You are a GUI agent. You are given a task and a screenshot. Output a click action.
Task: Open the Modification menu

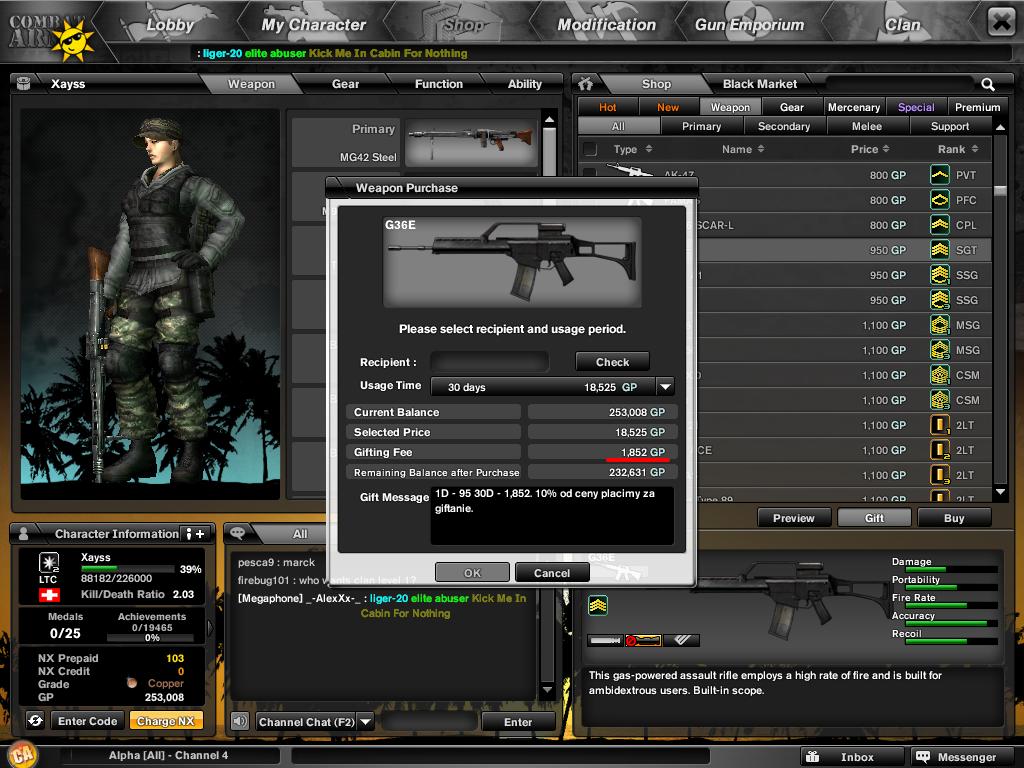coord(606,25)
